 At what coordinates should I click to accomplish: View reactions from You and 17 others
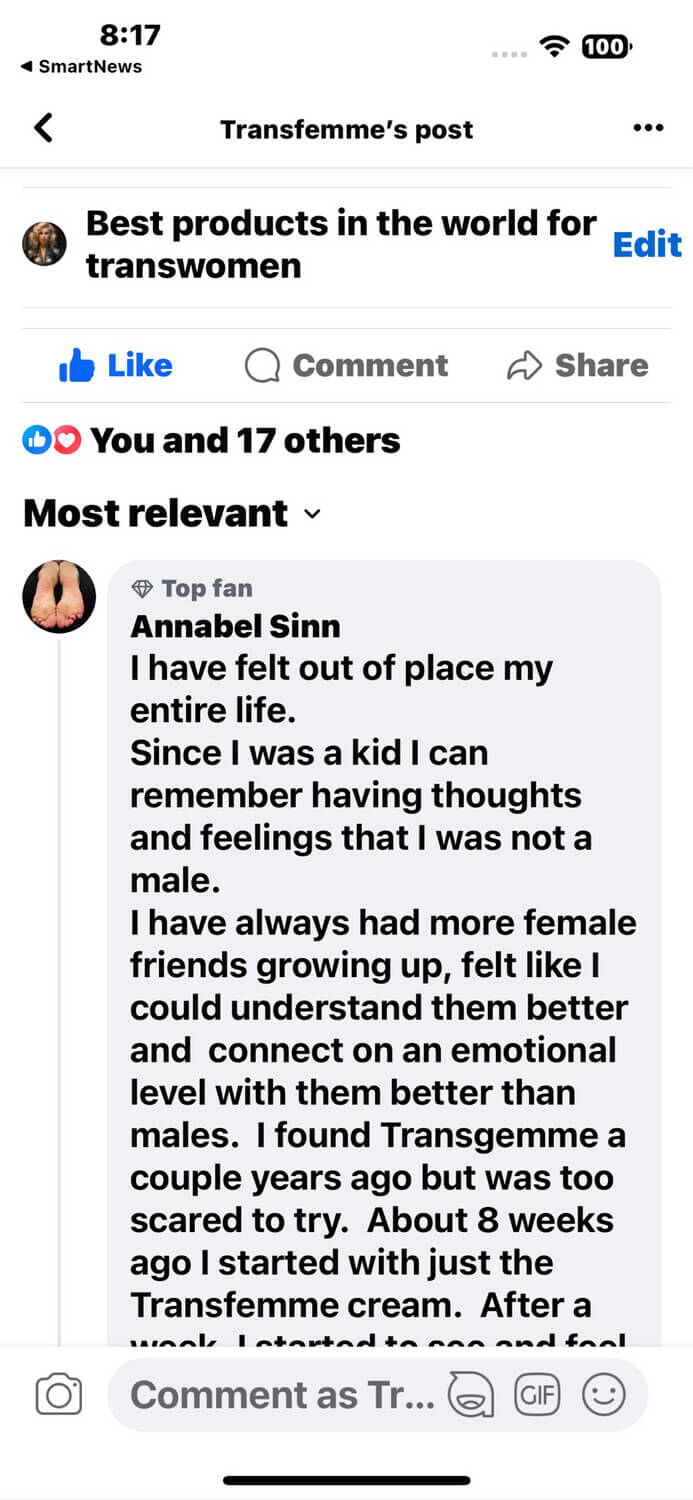pos(245,440)
